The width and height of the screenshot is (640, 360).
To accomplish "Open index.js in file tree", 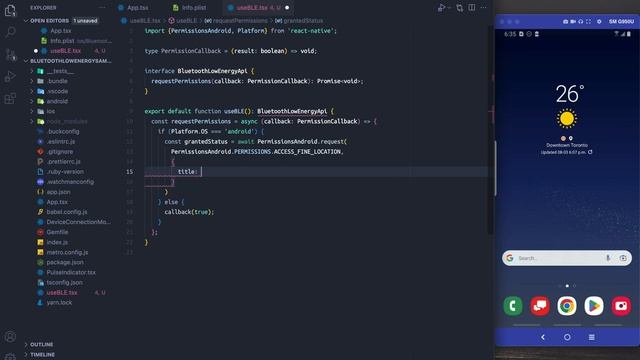I will 57,242.
